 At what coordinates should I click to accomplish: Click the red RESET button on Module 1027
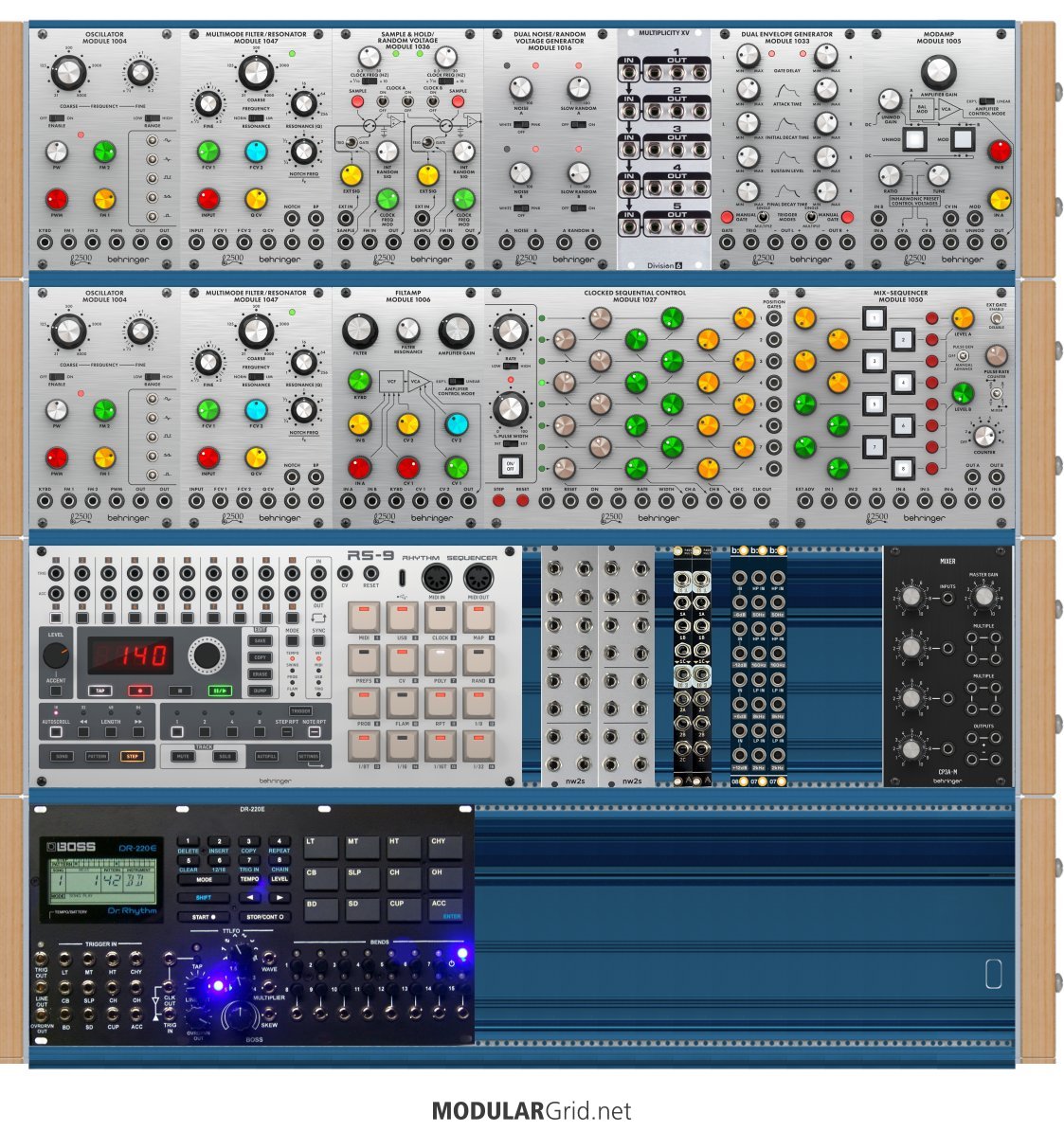tap(522, 500)
